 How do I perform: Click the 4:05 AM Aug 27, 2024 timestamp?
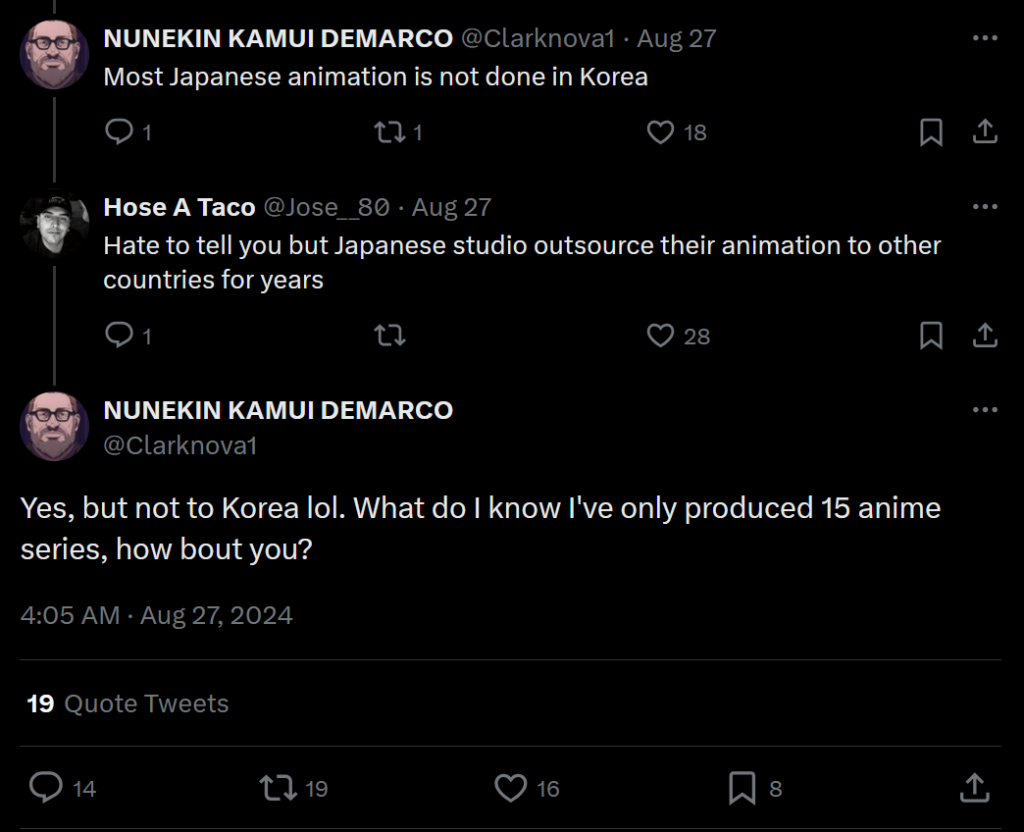coord(156,614)
